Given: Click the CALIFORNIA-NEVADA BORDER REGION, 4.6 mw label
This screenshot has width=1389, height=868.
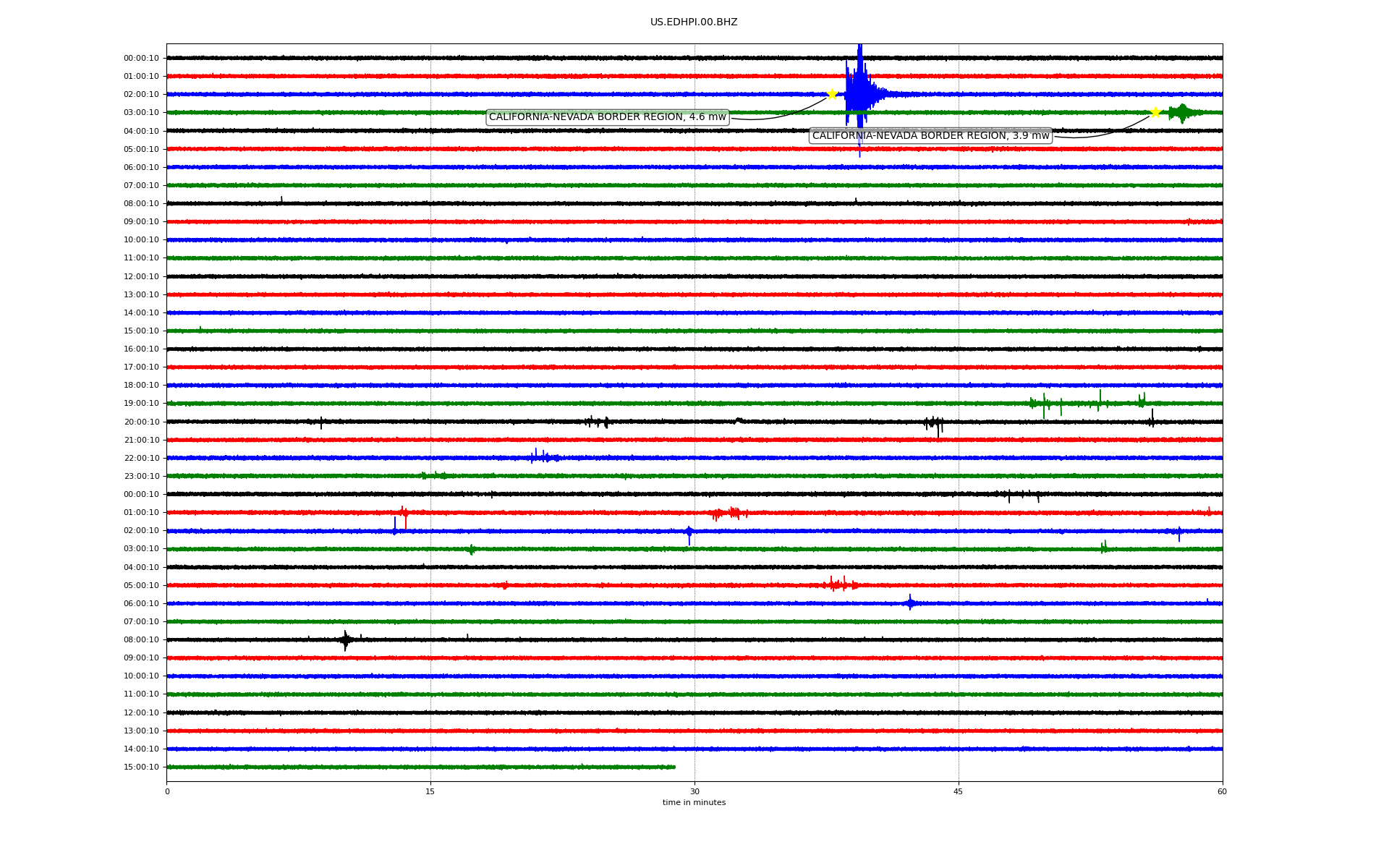Looking at the screenshot, I should pos(608,117).
